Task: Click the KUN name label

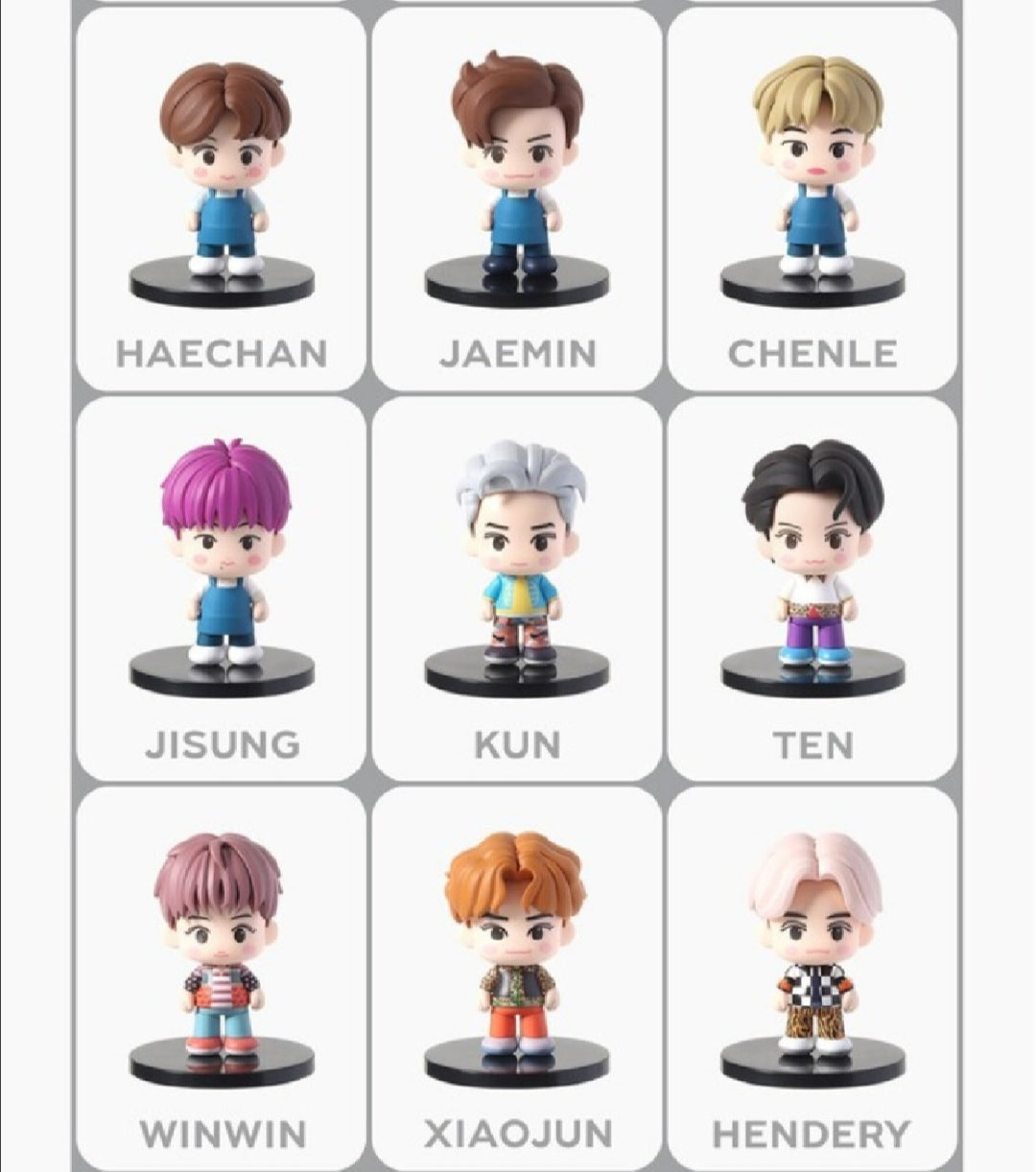Action: coord(518,744)
